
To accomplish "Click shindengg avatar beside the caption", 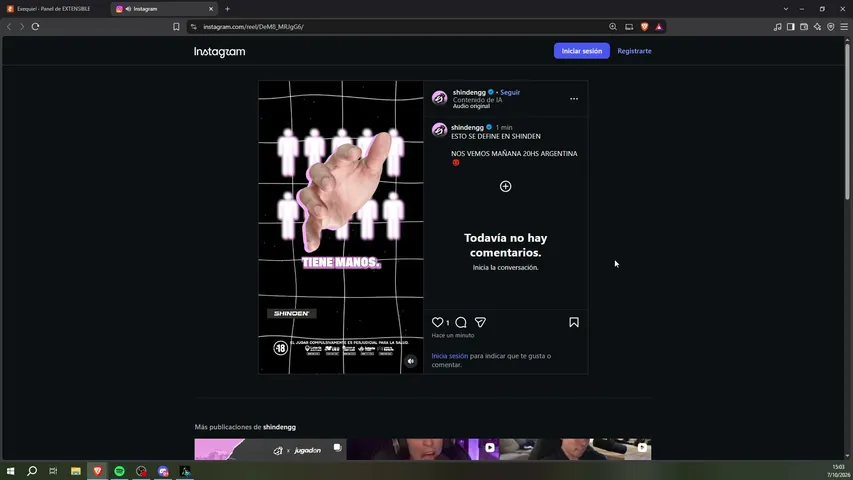I will 440,130.
